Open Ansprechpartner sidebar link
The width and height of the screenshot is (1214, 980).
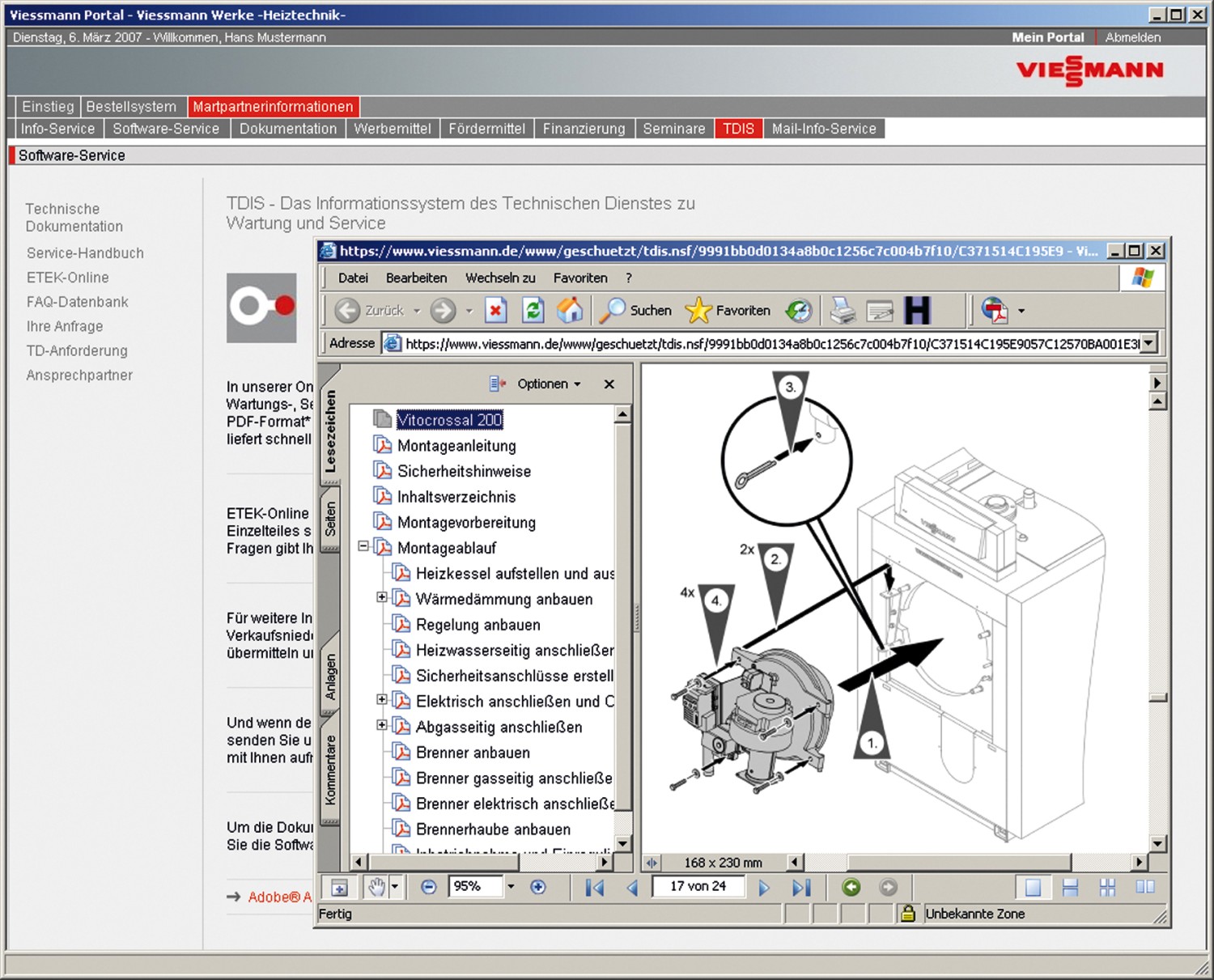click(79, 375)
